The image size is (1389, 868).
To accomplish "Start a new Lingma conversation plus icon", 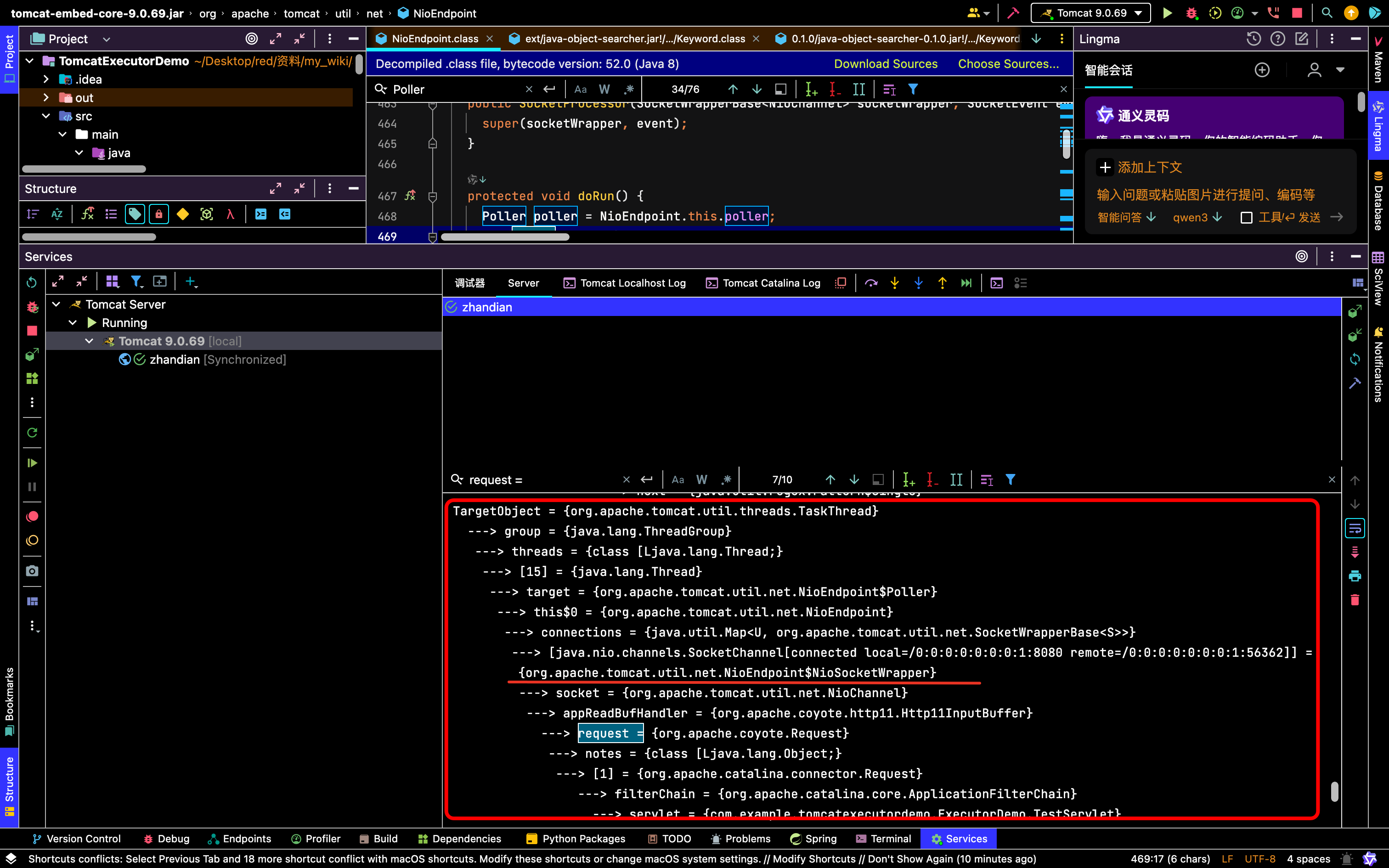I will click(1262, 70).
